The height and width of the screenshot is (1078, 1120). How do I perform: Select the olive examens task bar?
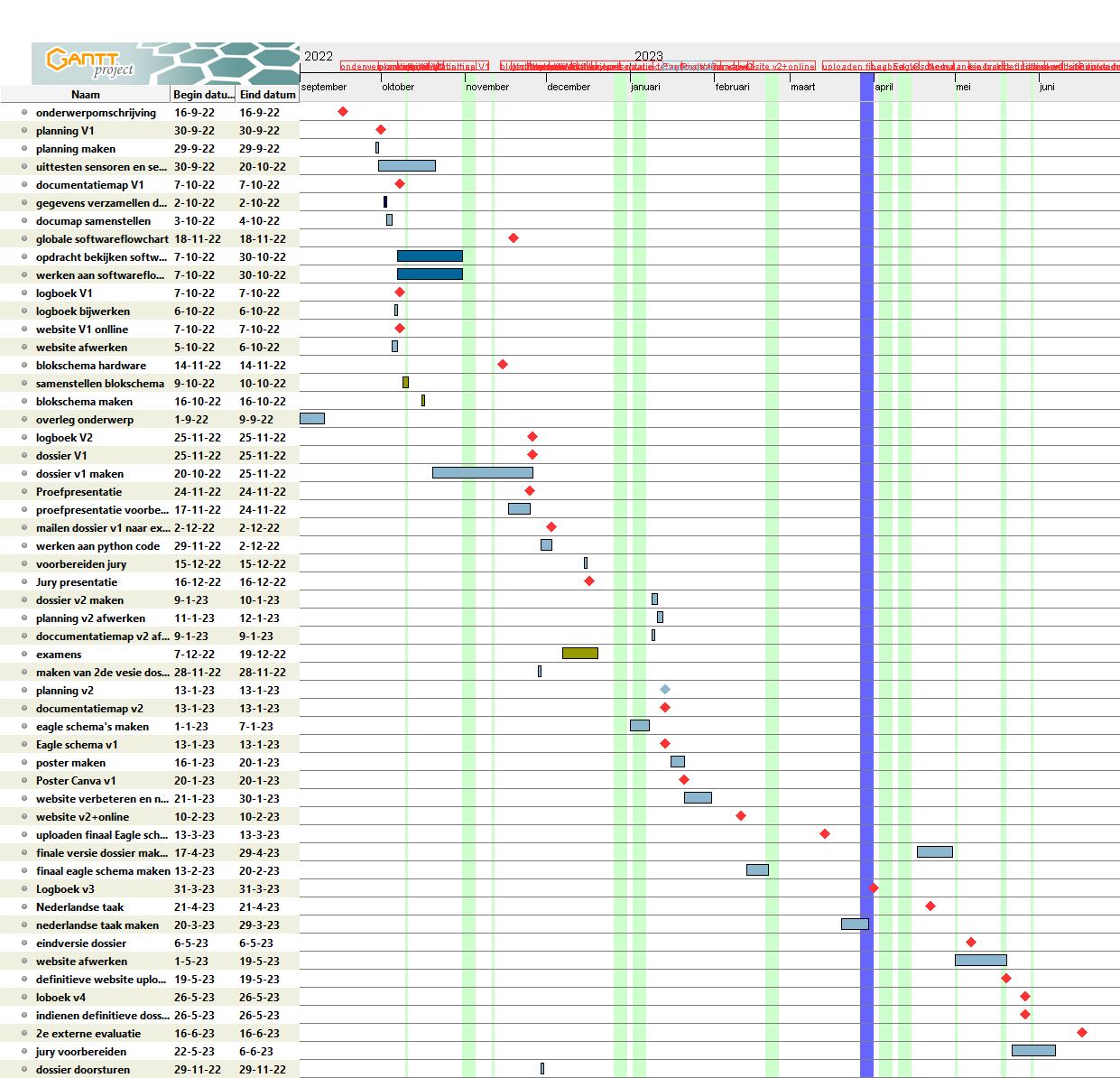pos(579,654)
